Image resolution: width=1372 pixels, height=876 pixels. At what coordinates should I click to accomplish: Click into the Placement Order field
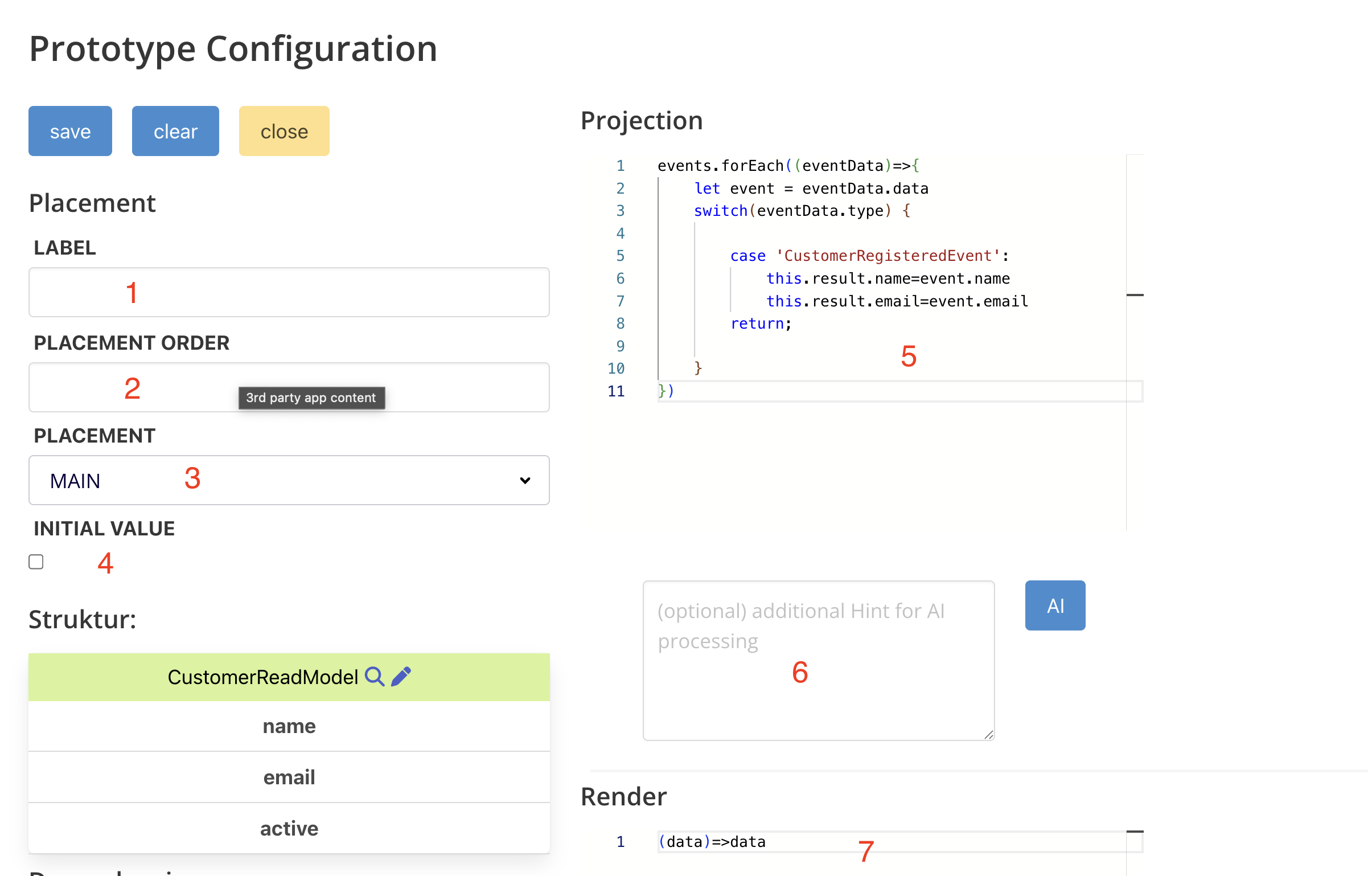pos(288,387)
